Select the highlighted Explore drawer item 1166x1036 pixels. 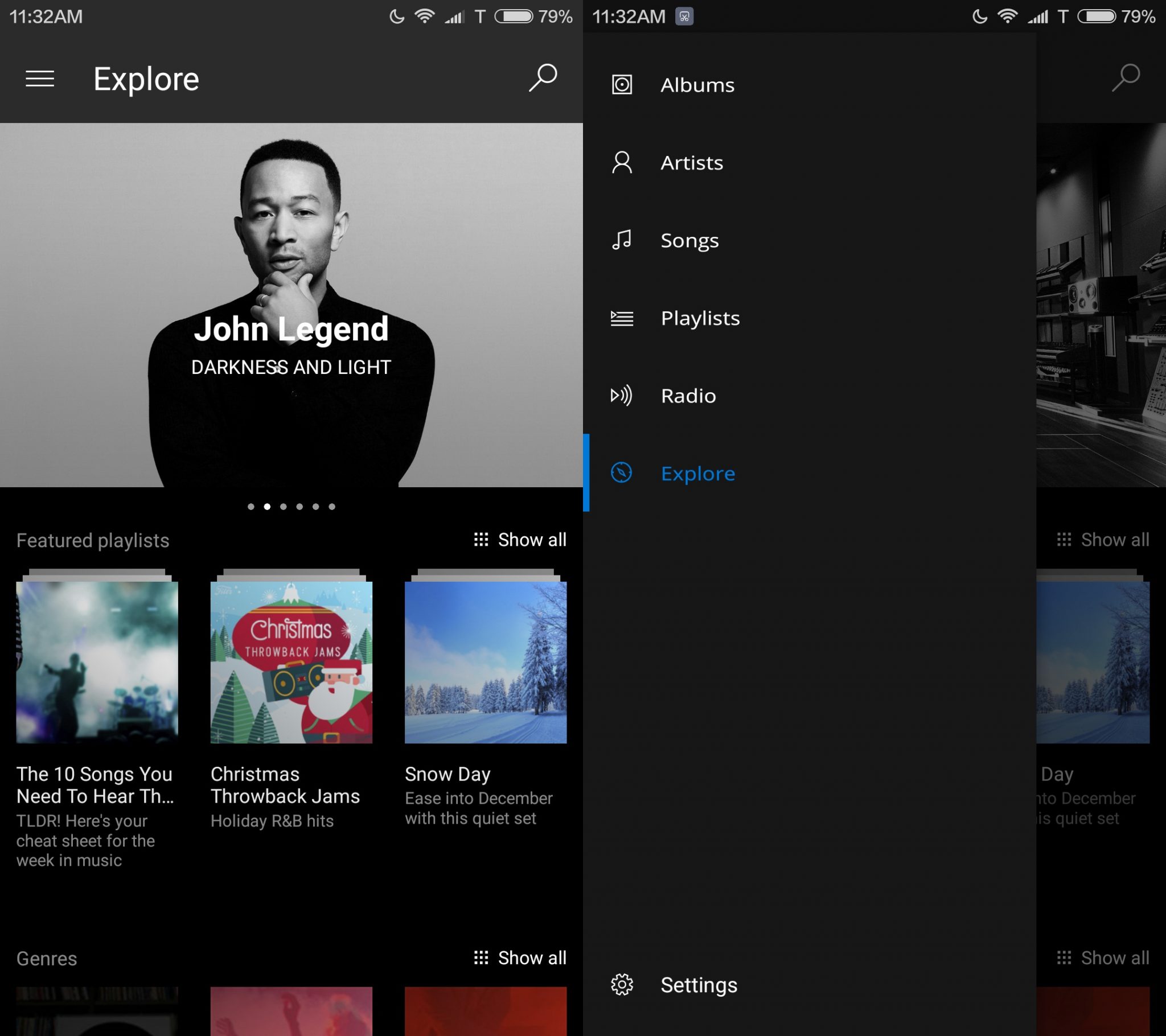810,473
